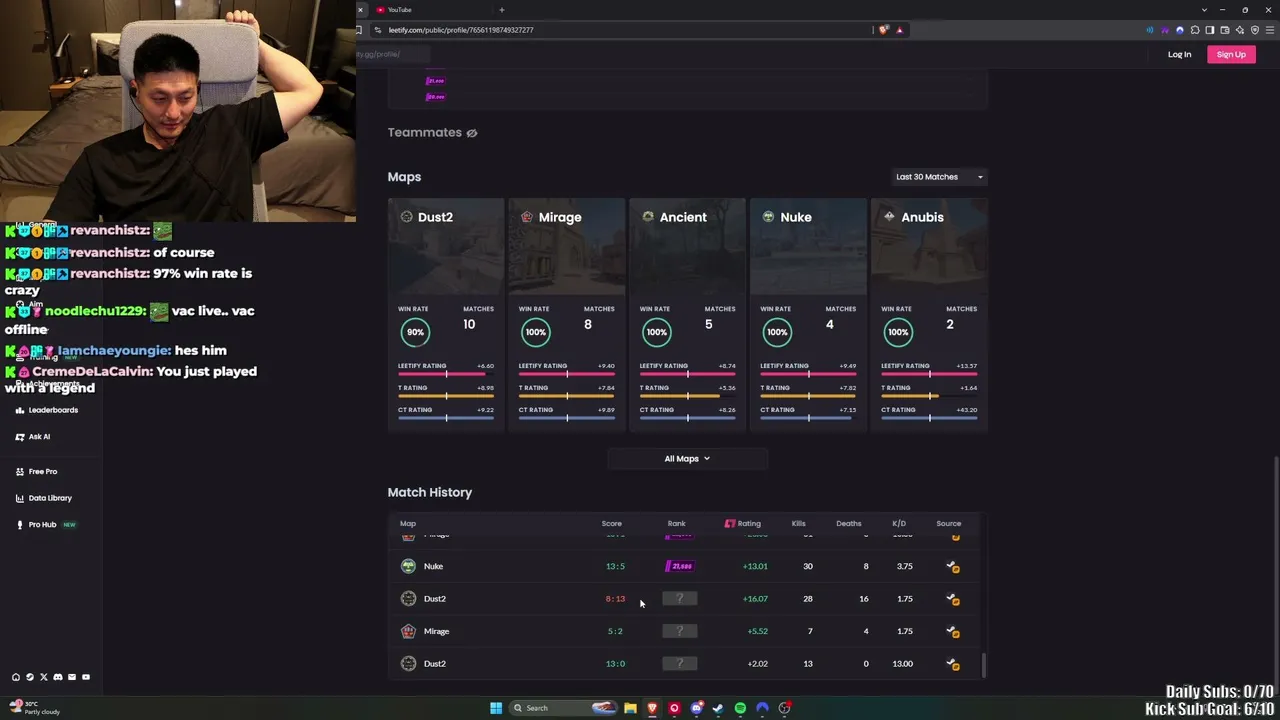Open the Windows Start menu
Image resolution: width=1280 pixels, height=720 pixels.
(496, 708)
